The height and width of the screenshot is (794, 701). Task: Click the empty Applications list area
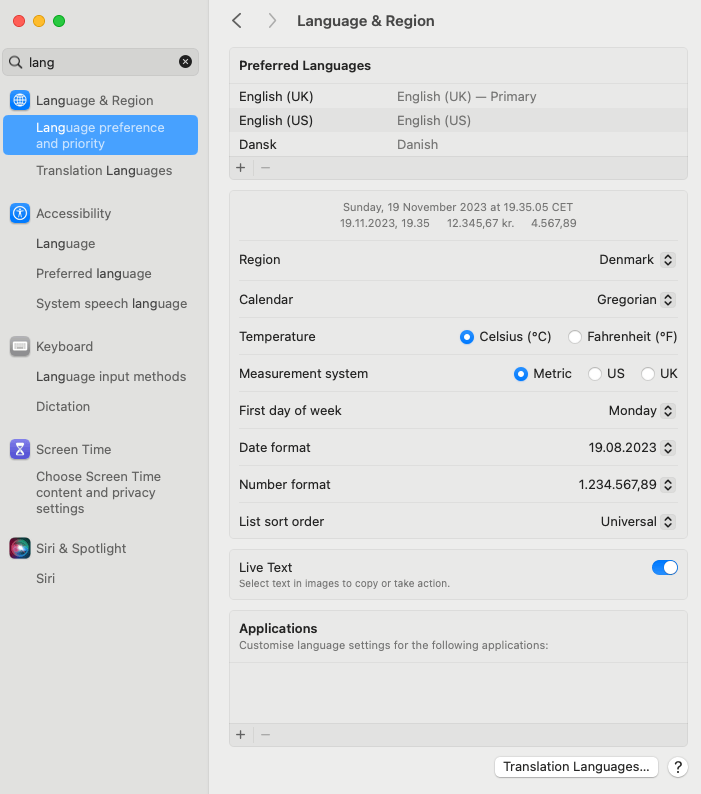click(458, 693)
